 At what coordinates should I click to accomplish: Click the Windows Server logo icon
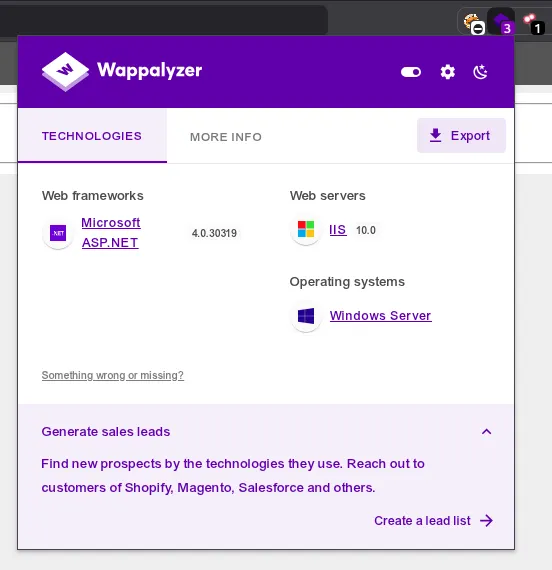pos(306,316)
